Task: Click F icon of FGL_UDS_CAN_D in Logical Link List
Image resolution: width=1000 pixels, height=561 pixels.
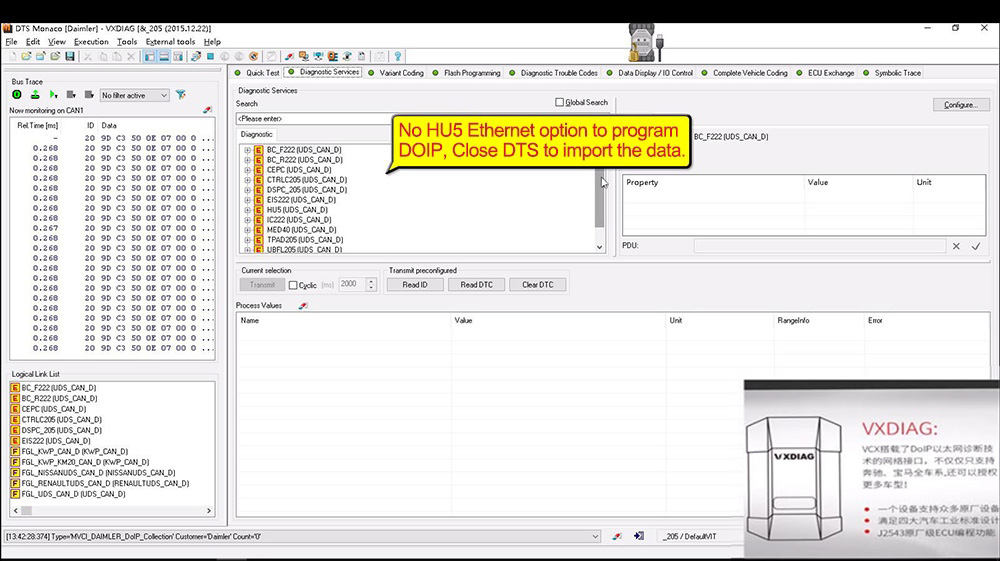Action: point(15,494)
